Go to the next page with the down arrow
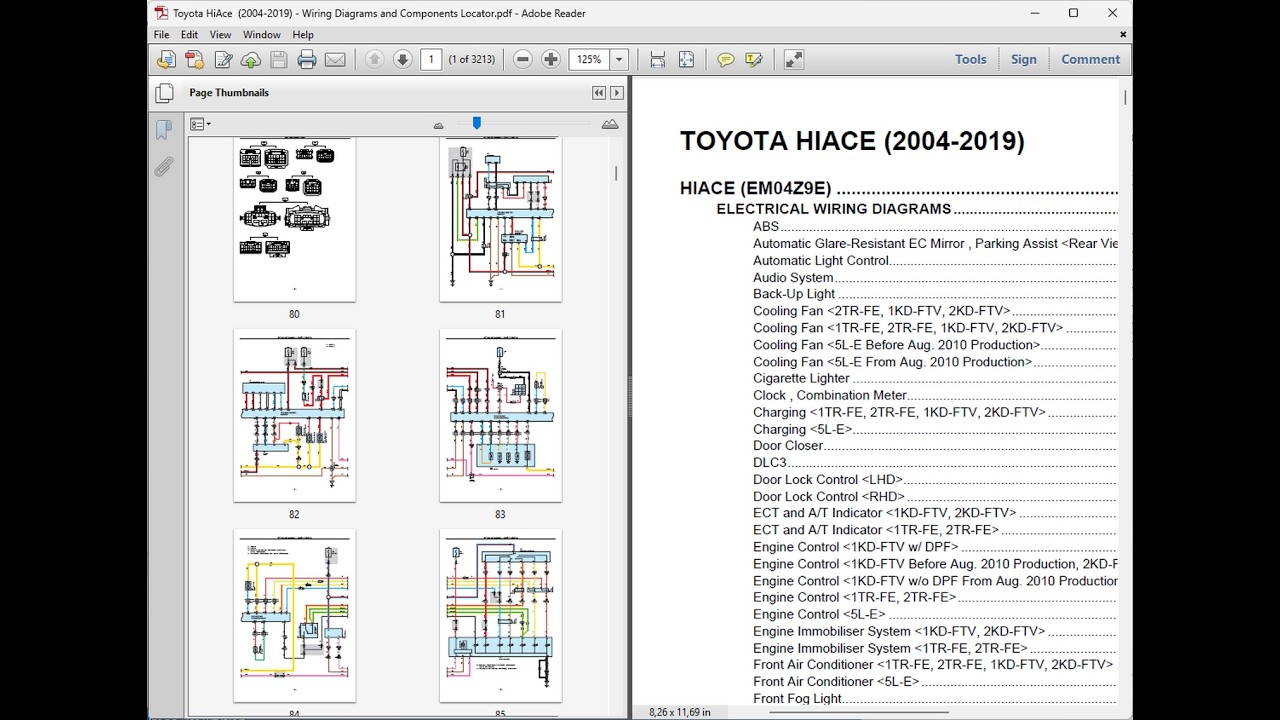Image resolution: width=1280 pixels, height=720 pixels. pos(402,60)
